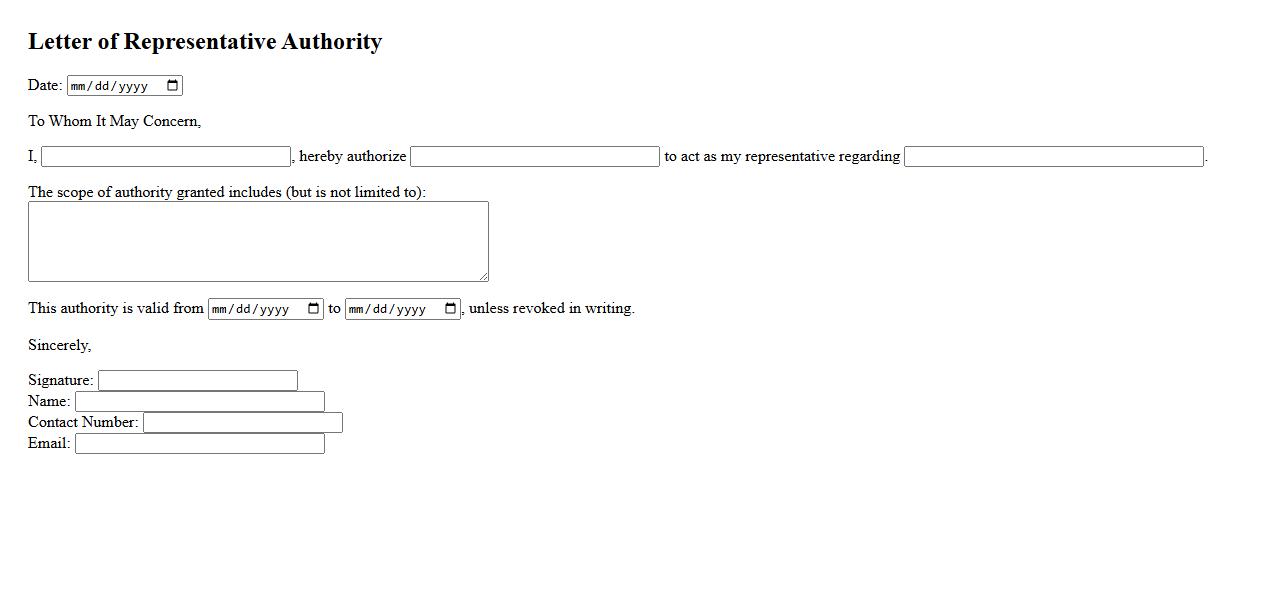Focus the field after "hereby authorize"

coord(535,157)
